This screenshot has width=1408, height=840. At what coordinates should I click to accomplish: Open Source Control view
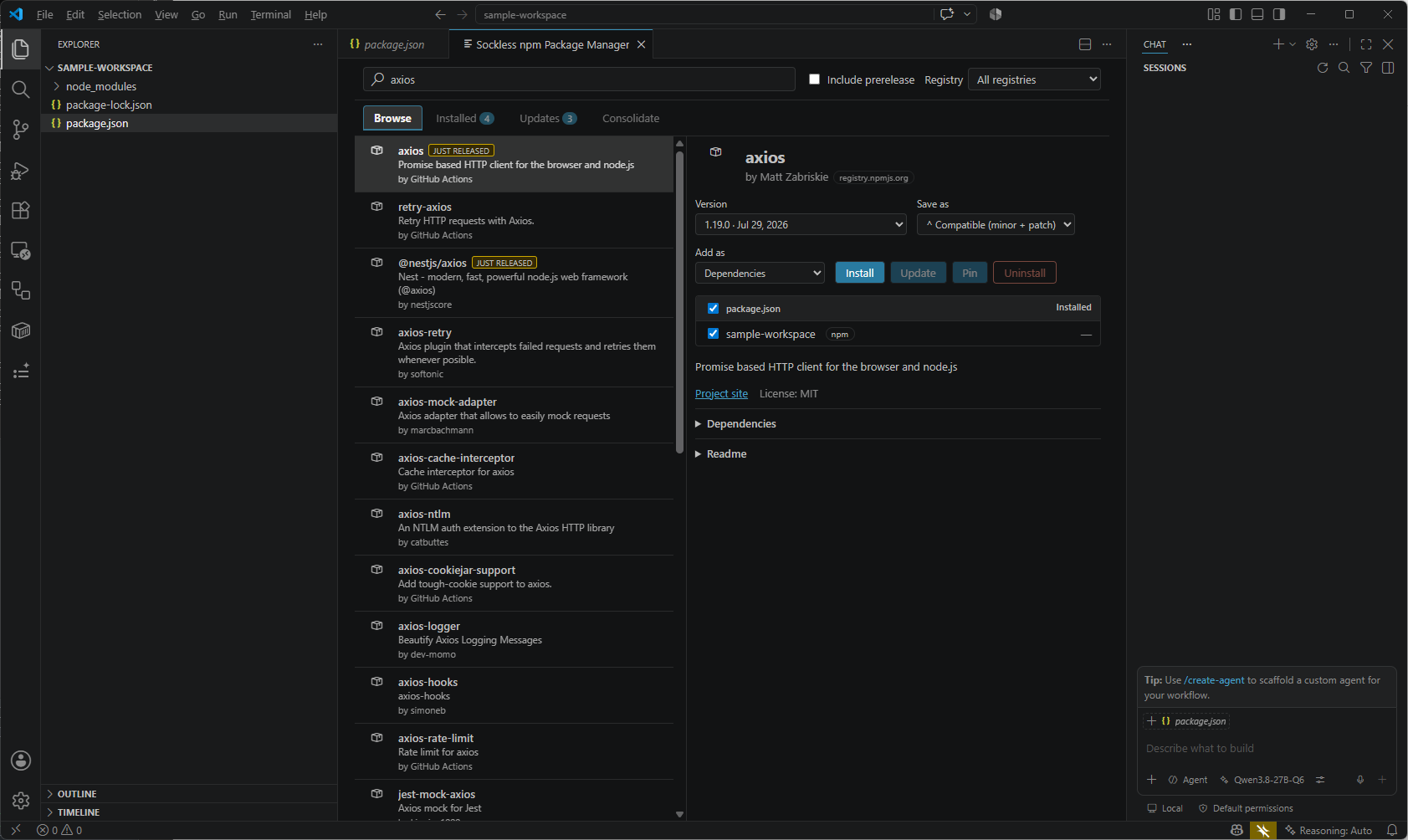(x=21, y=130)
